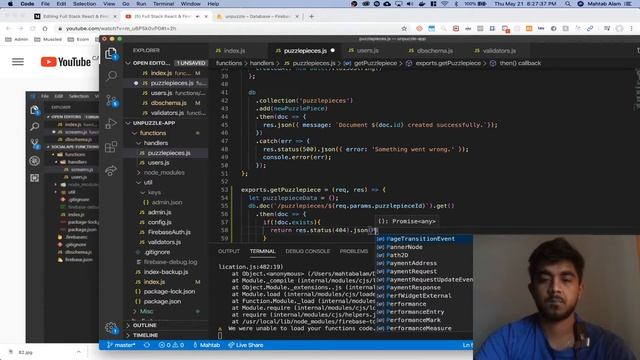Expand the TIMELINE section
Image resolution: width=640 pixels, height=360 pixels.
128,335
